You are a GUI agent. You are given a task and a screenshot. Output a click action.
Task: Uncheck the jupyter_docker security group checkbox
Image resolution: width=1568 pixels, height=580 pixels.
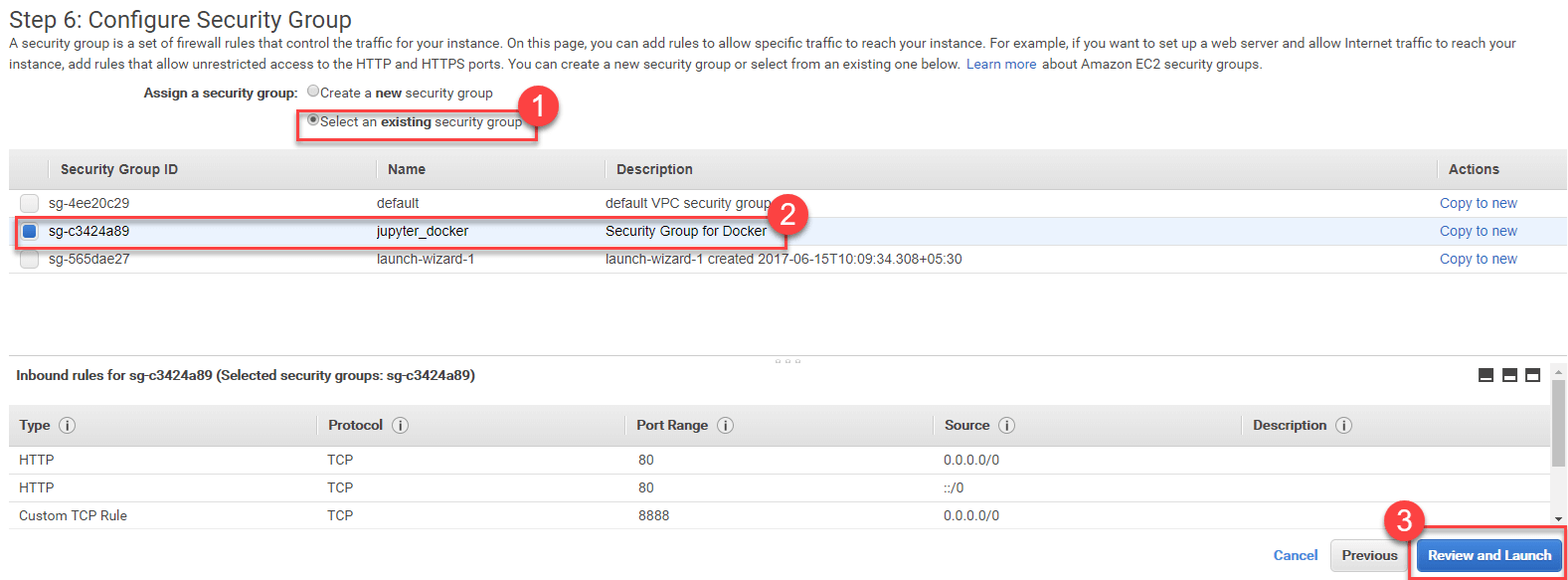(30, 231)
